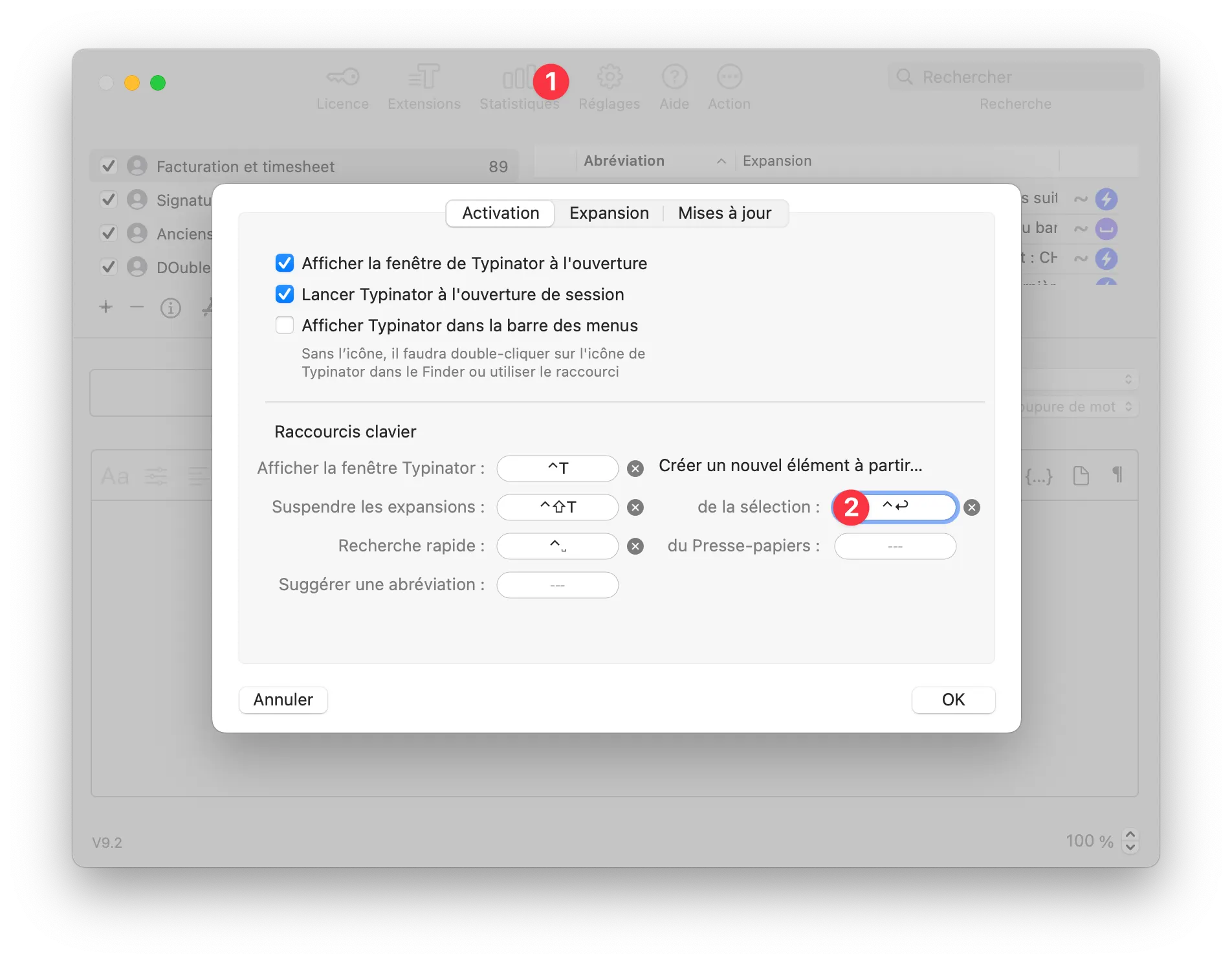Open the Licence toolbar item
The width and height of the screenshot is (1232, 963).
[342, 87]
